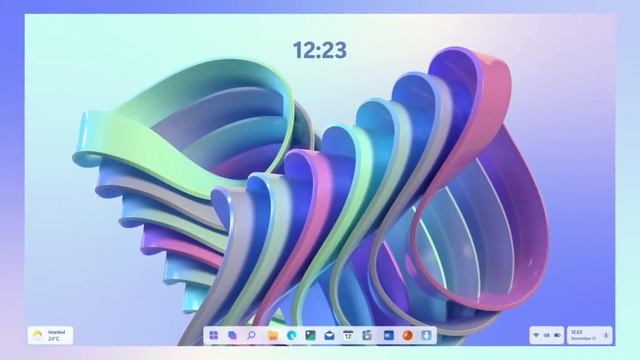Open the gray media player icon
This screenshot has height=360, width=640.
pyautogui.click(x=367, y=336)
